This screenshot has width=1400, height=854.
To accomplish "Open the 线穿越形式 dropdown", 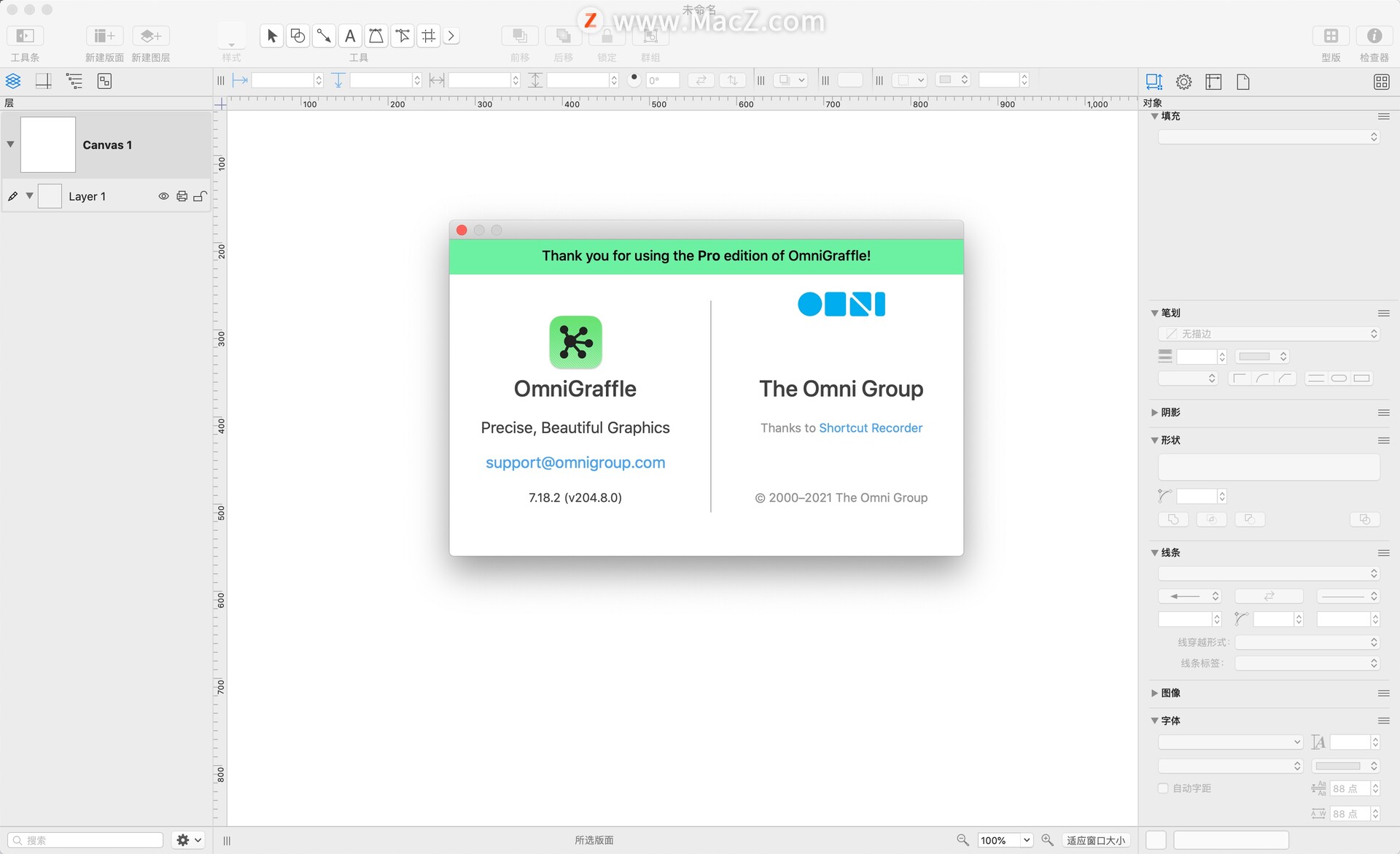I will click(x=1307, y=643).
